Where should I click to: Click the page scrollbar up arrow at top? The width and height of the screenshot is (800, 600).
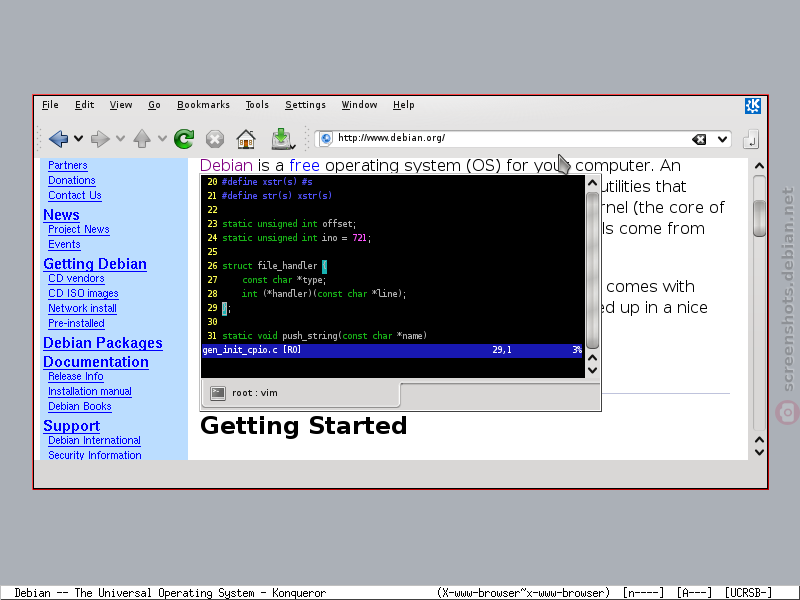(x=759, y=166)
